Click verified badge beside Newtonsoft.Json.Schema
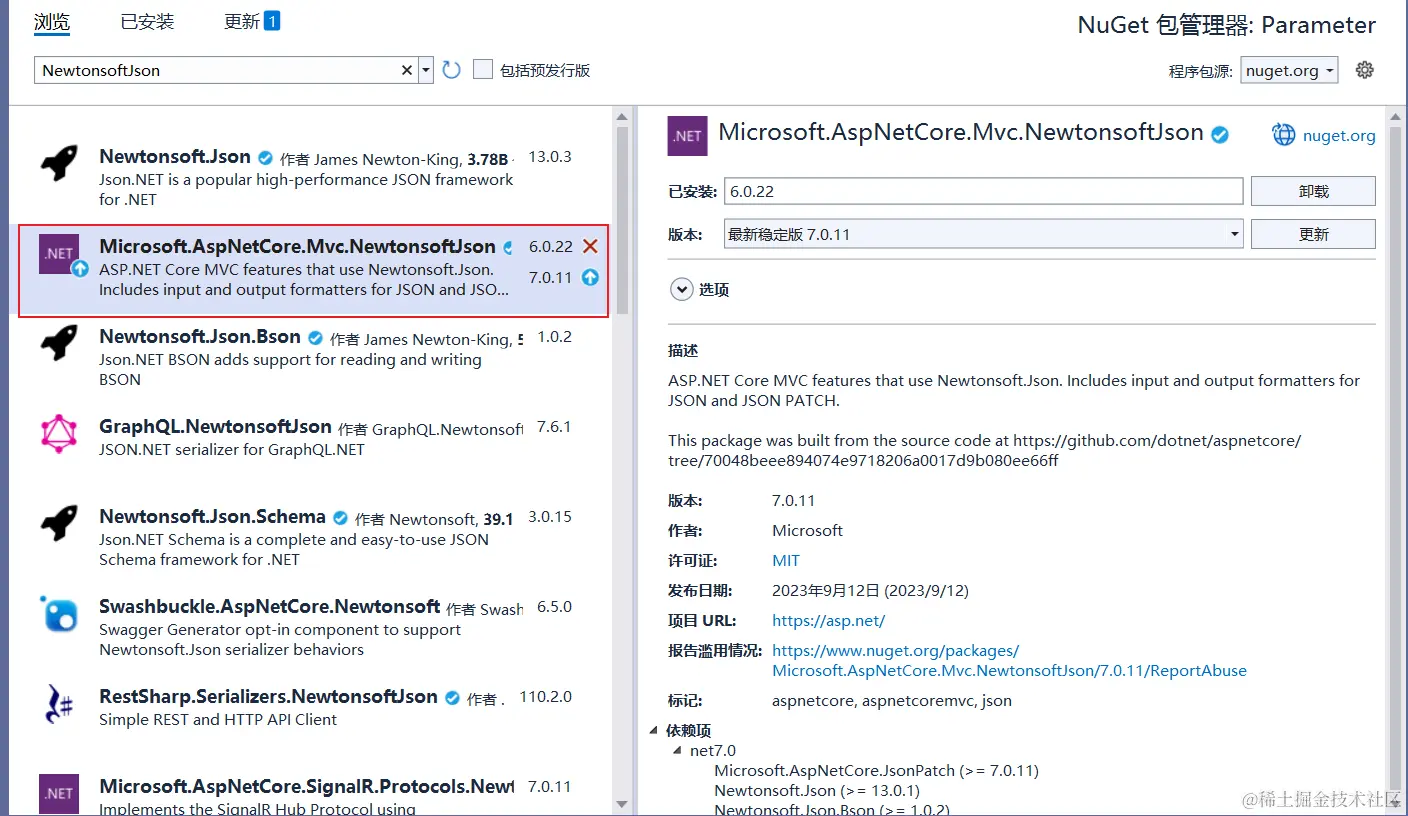 tap(340, 517)
